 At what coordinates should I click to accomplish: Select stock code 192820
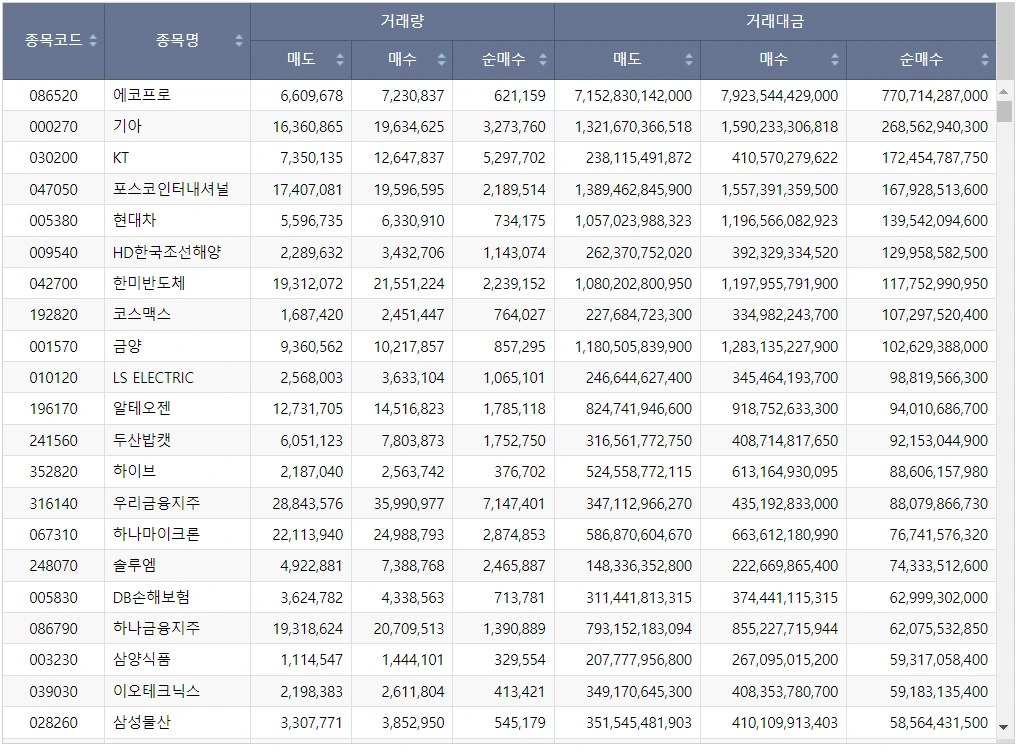tap(53, 316)
